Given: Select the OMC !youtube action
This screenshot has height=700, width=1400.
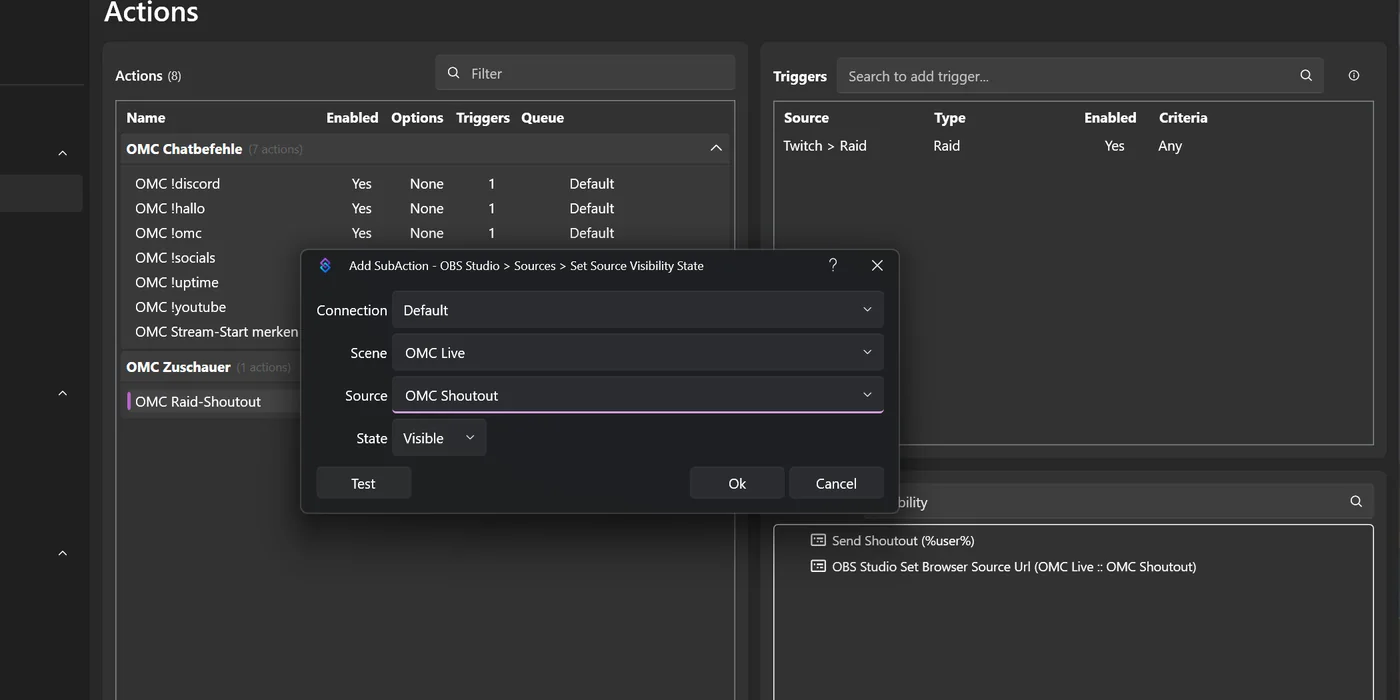Looking at the screenshot, I should point(180,307).
